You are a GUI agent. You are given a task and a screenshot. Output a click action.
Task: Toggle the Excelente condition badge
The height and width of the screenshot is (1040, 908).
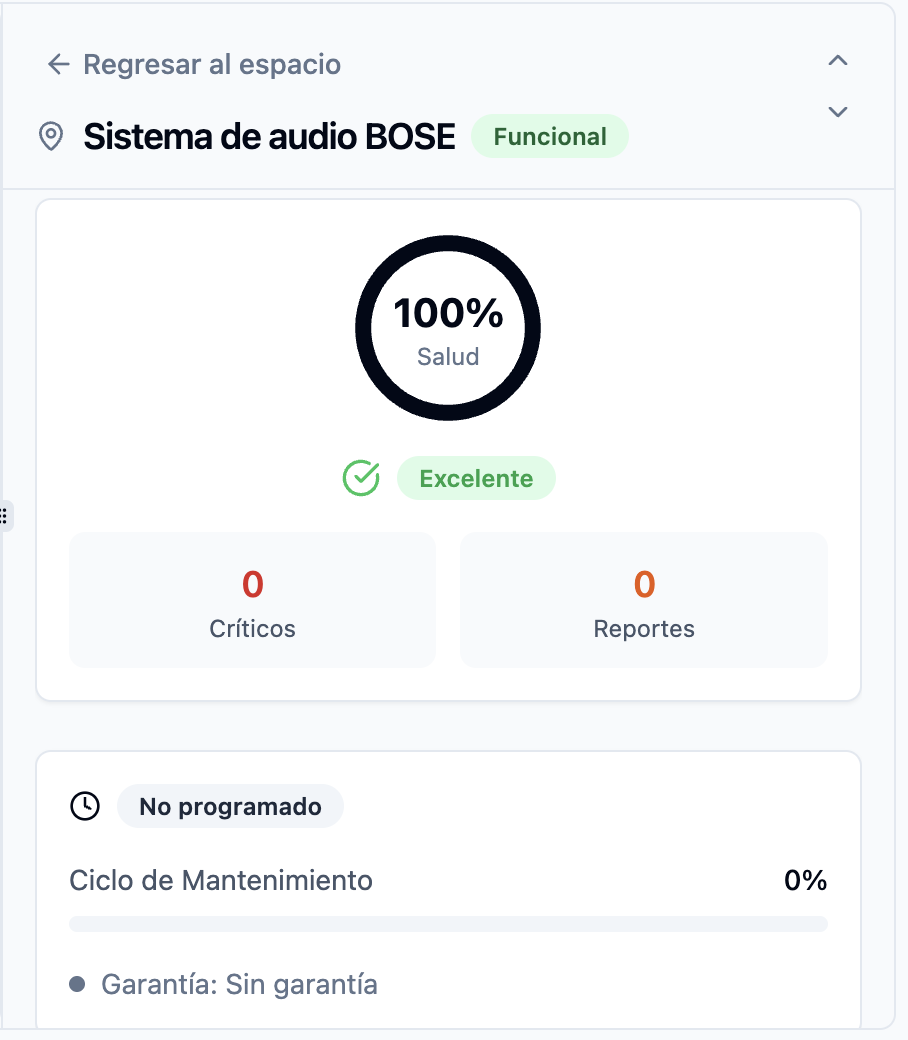tap(476, 478)
